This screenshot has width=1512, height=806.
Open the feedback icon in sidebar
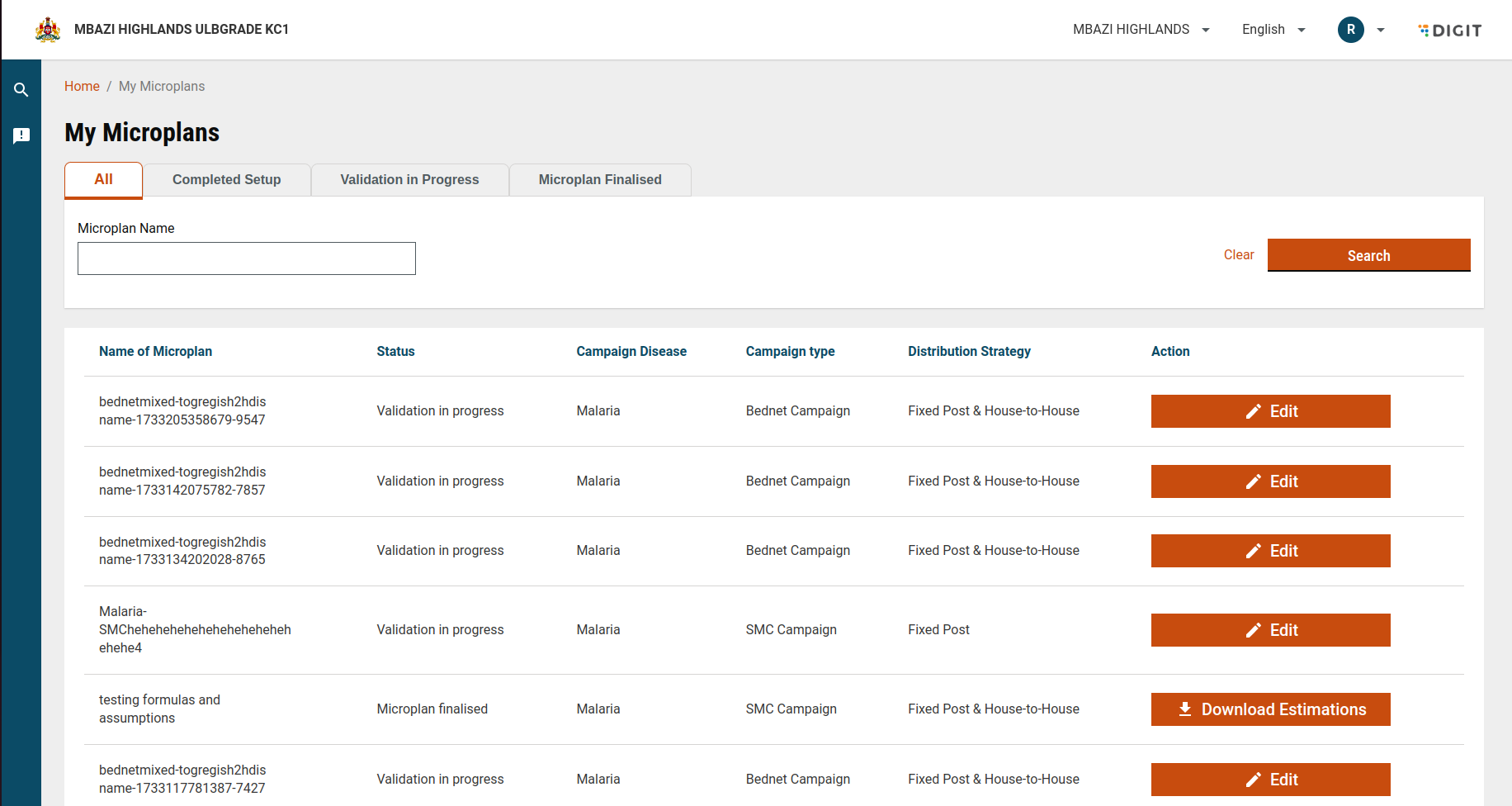point(21,135)
